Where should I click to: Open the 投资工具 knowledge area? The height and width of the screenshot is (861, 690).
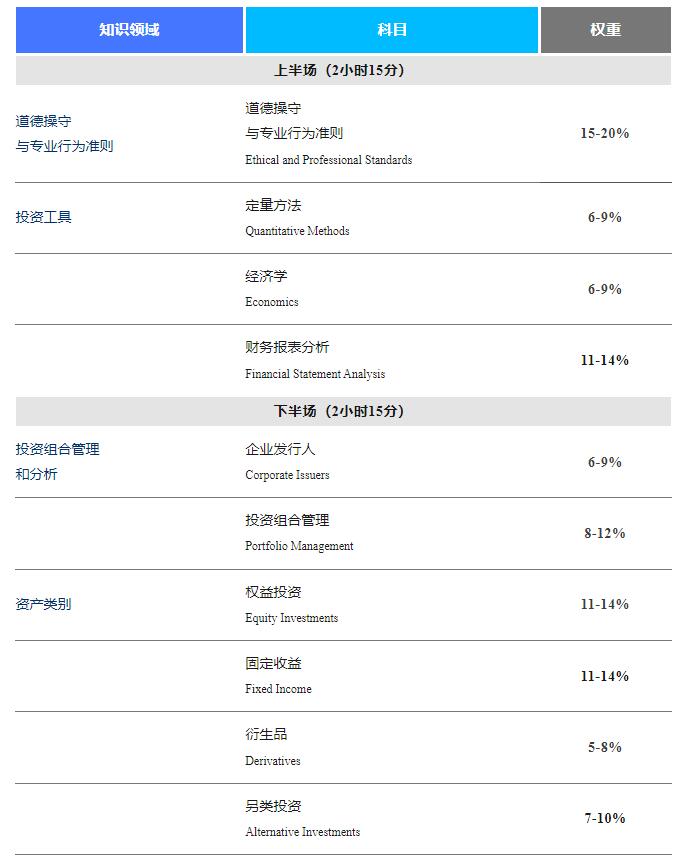44,217
